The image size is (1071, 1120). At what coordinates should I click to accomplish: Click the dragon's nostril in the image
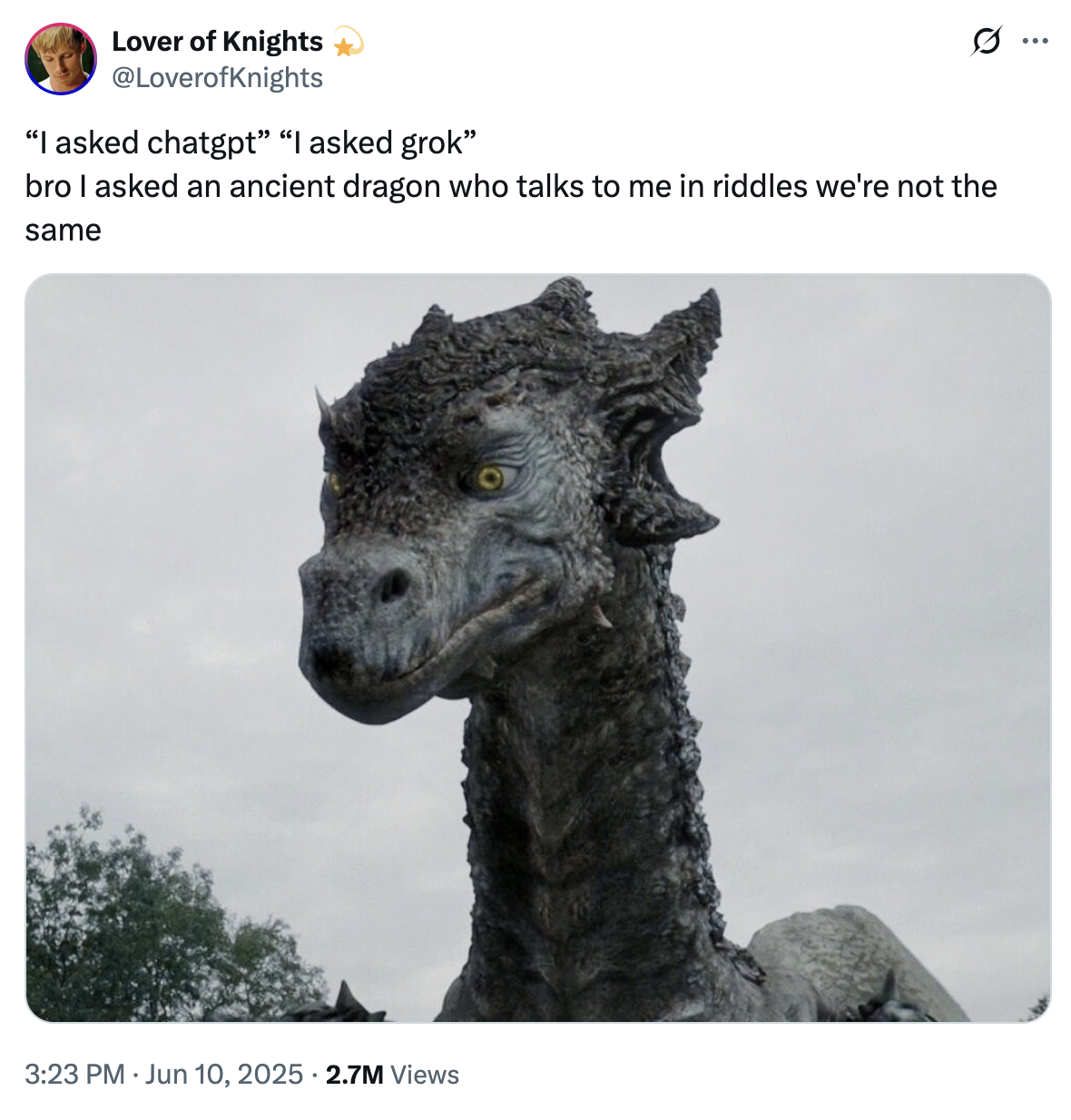point(394,585)
